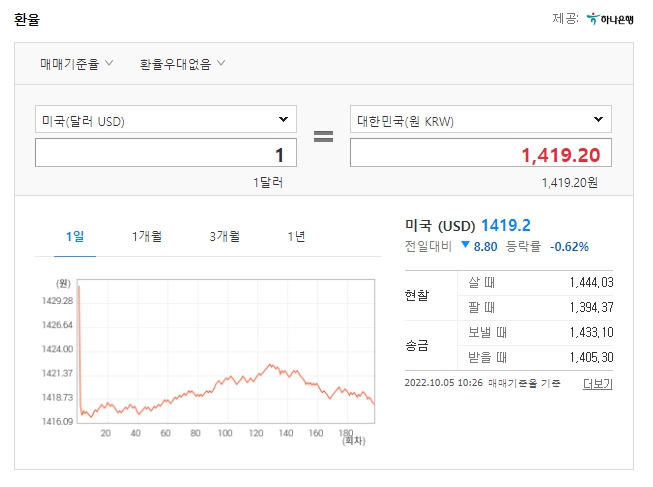The width and height of the screenshot is (653, 487).
Task: Open the 매매기준율 dropdown
Action: coord(76,64)
